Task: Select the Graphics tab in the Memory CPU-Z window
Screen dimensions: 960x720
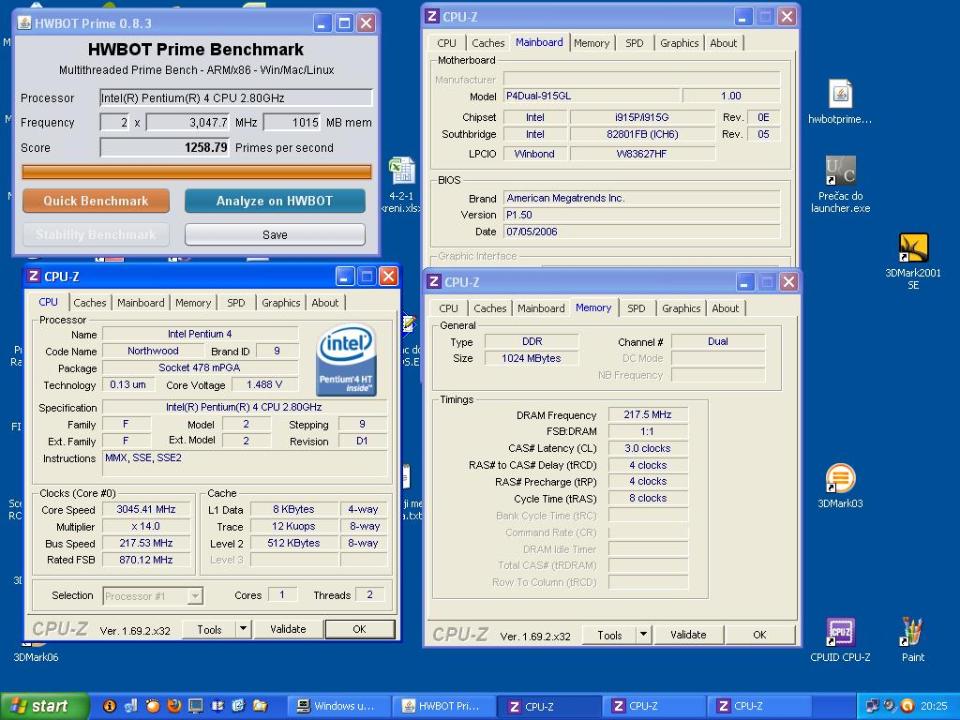Action: click(x=681, y=308)
